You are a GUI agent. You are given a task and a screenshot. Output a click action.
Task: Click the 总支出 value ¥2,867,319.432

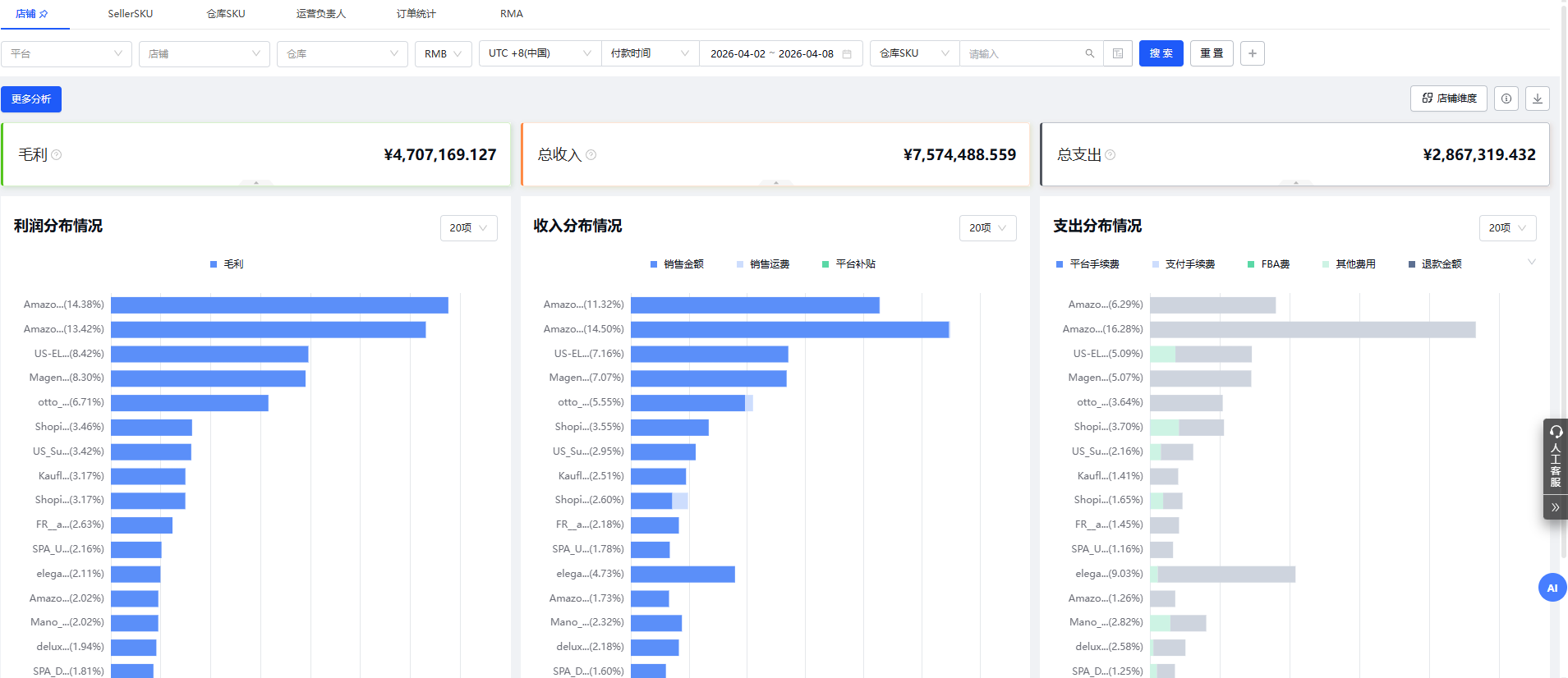(x=1479, y=155)
